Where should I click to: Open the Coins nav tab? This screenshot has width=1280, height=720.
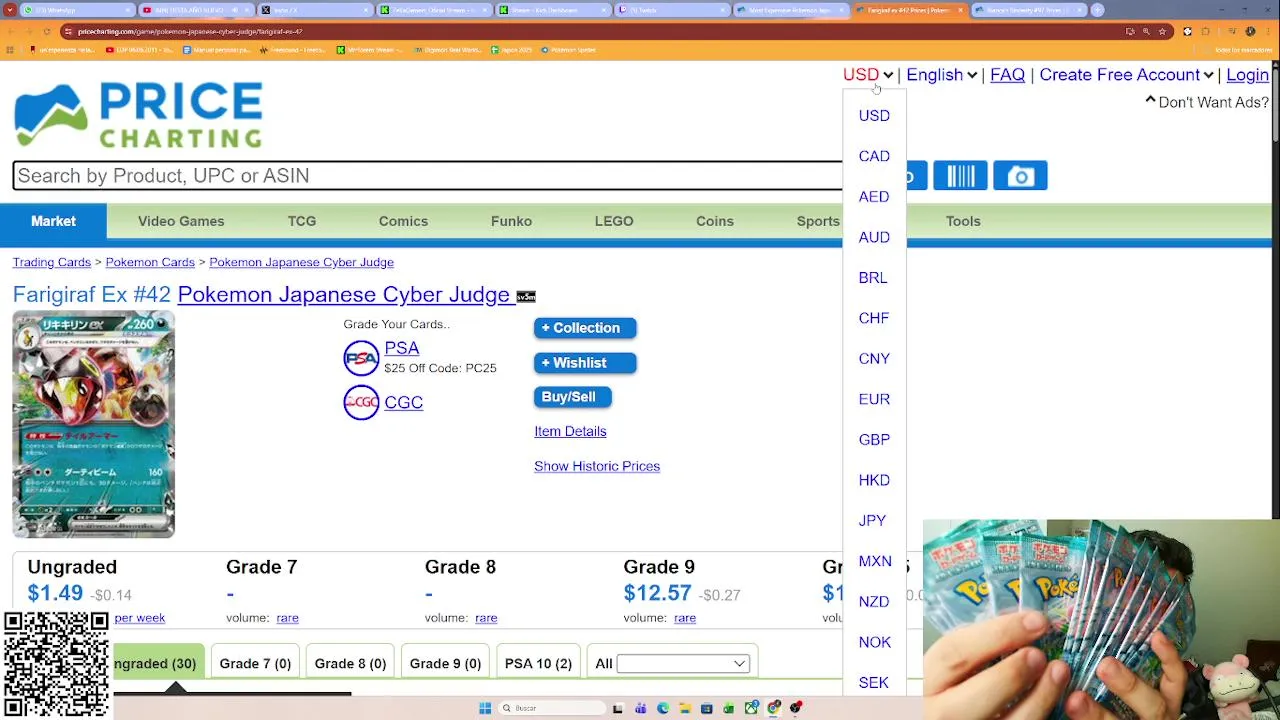point(715,221)
